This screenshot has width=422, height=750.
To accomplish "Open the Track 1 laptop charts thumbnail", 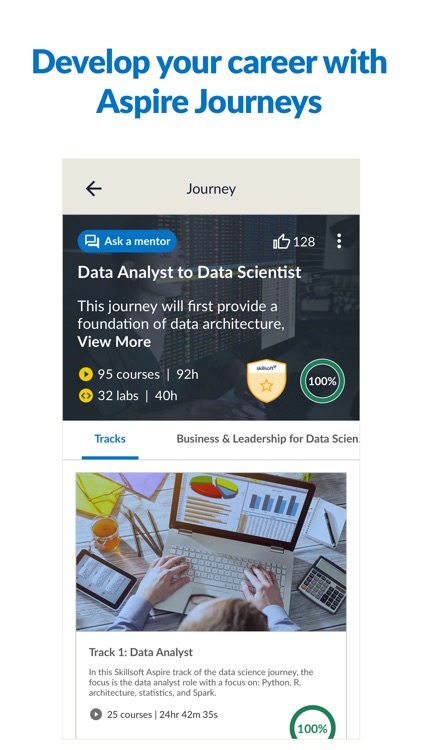I will tap(211, 552).
